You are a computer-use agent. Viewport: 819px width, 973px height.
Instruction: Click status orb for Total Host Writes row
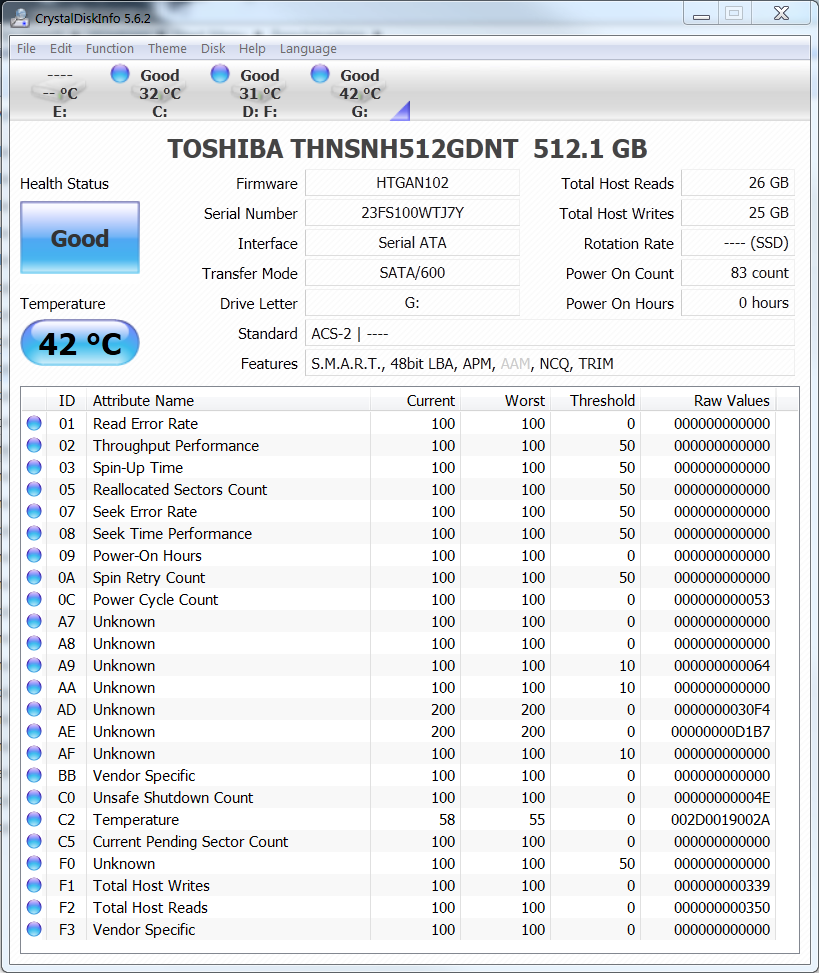[34, 886]
